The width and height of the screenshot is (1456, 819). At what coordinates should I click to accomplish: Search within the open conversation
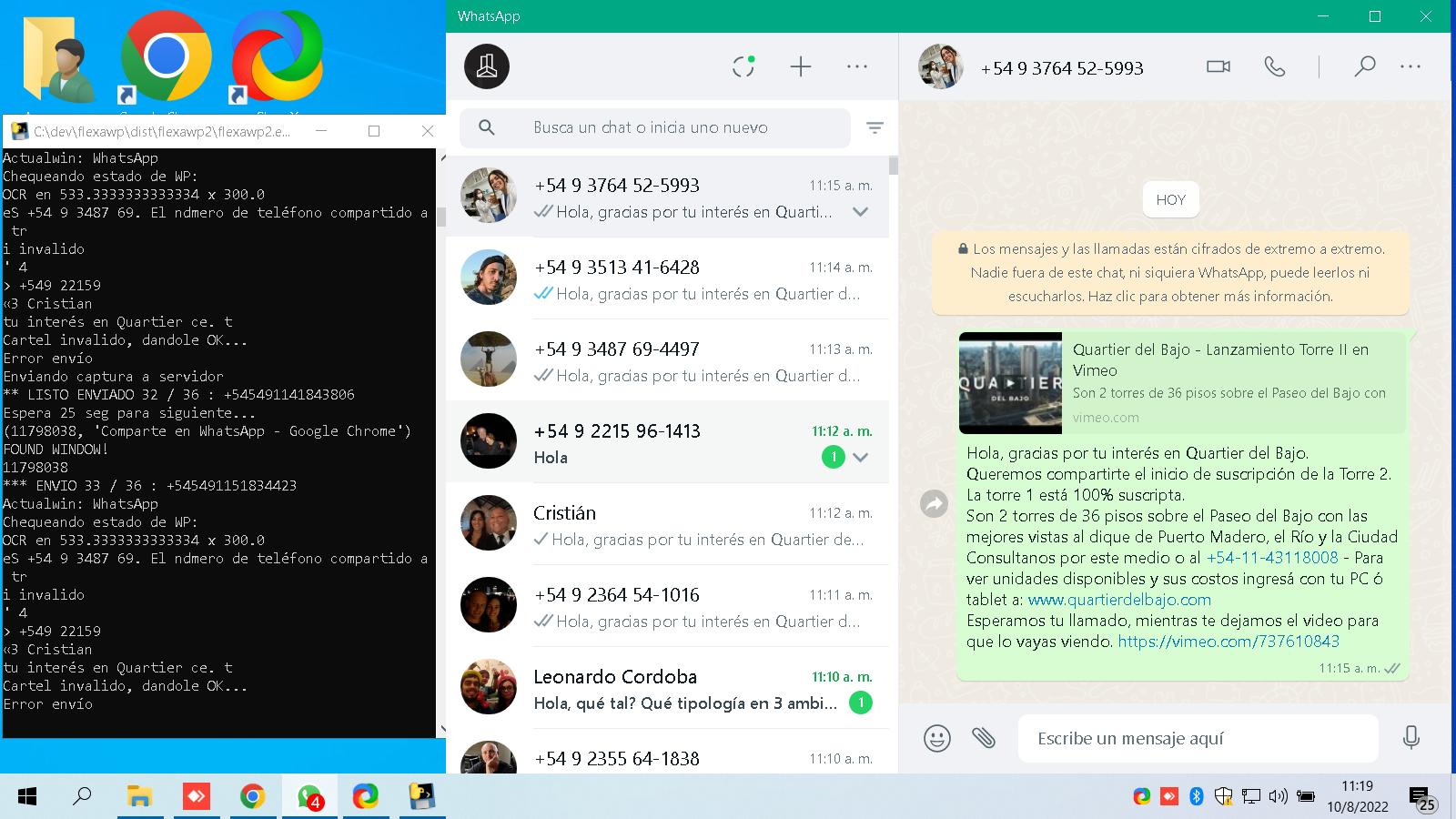pyautogui.click(x=1364, y=66)
